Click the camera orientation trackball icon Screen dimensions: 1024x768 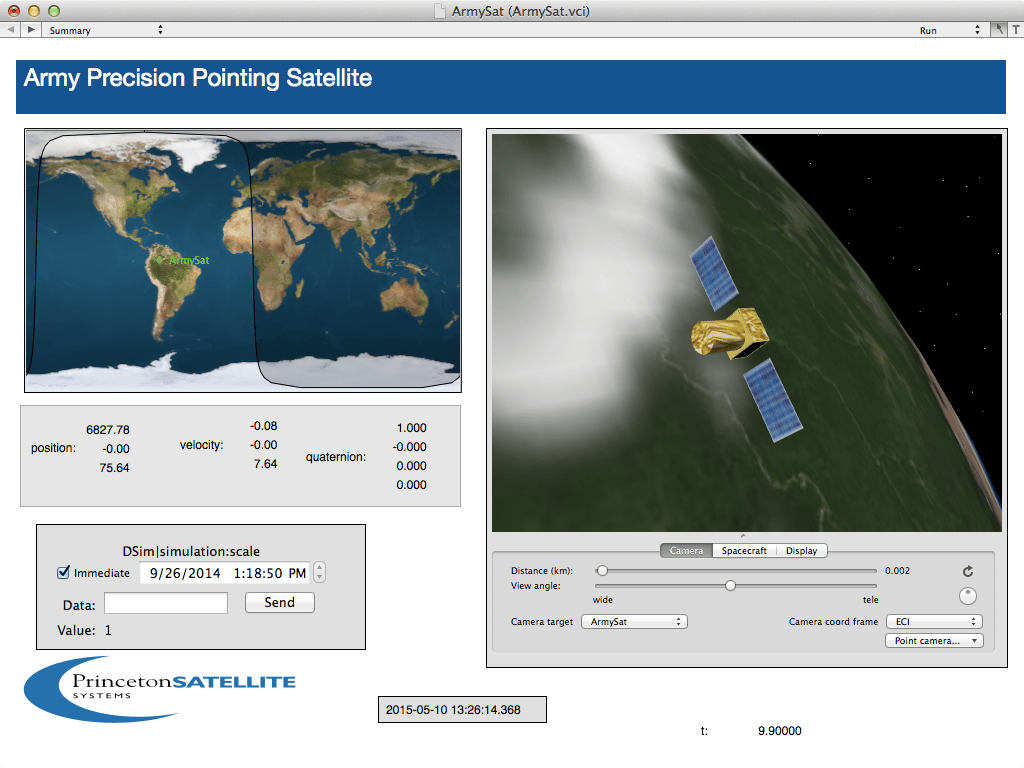[x=967, y=596]
